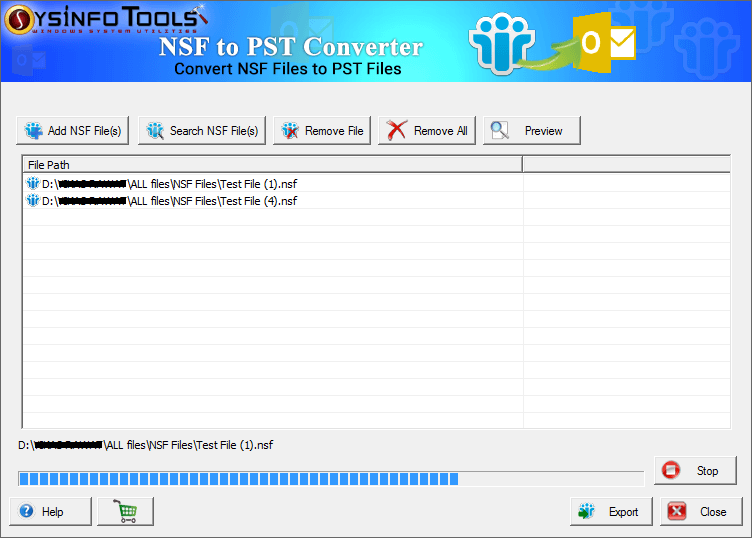Click the NSF icon beside Test File (1)
This screenshot has width=752, height=538.
click(x=33, y=183)
